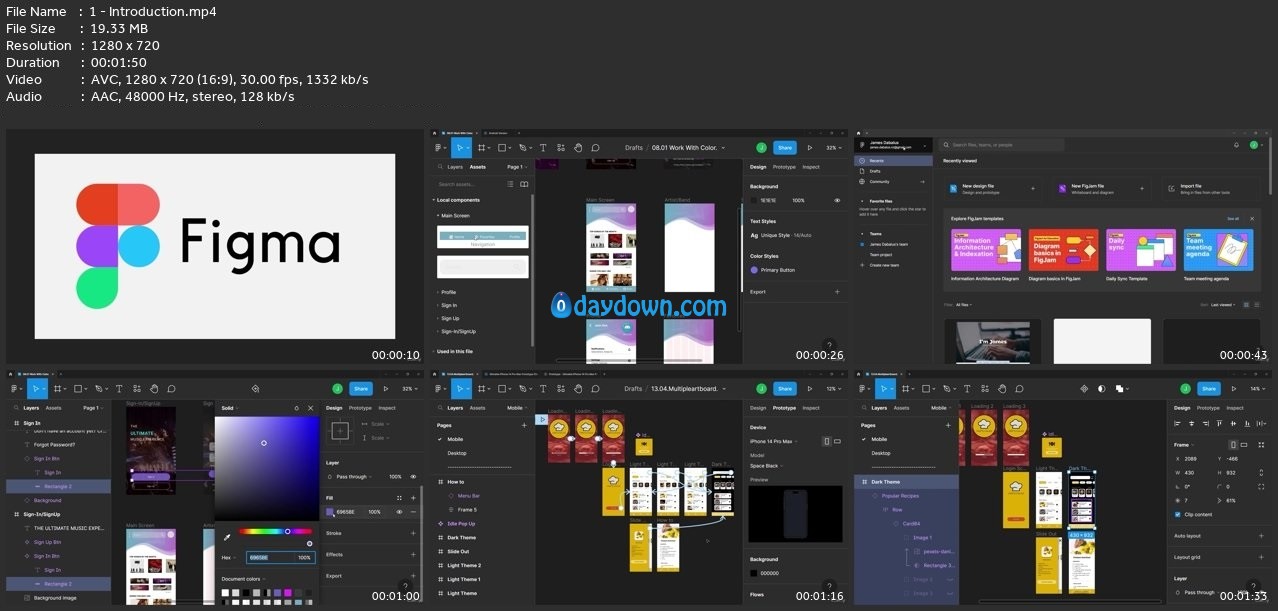Expand the Profile components group
This screenshot has width=1278, height=611.
tap(448, 292)
